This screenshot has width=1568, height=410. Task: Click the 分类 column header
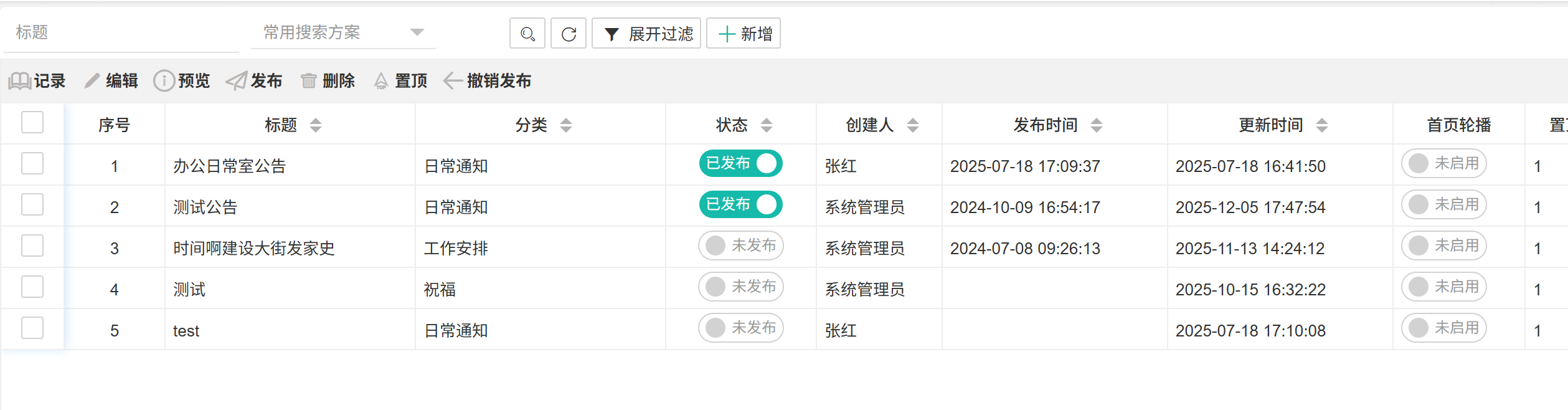531,125
